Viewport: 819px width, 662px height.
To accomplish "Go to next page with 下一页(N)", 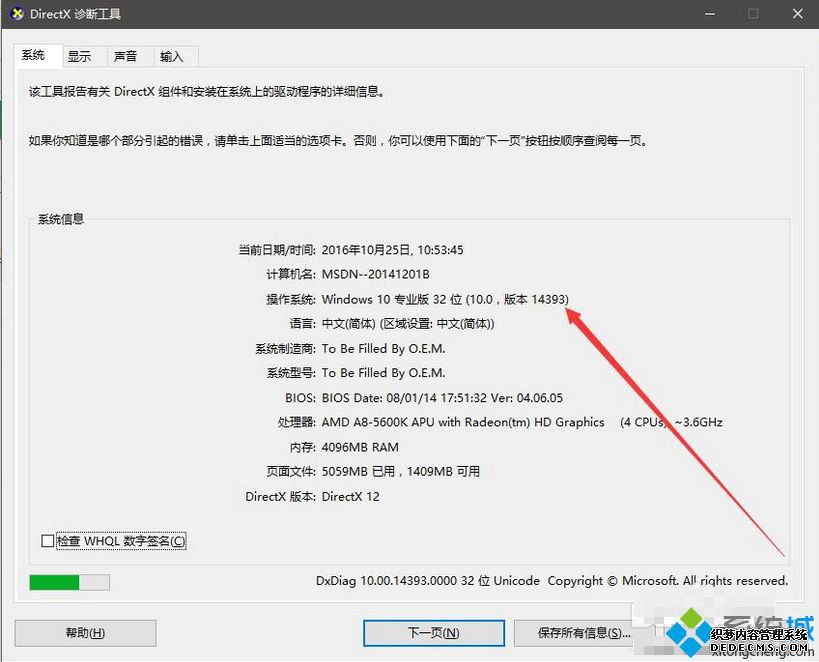I will click(x=434, y=633).
